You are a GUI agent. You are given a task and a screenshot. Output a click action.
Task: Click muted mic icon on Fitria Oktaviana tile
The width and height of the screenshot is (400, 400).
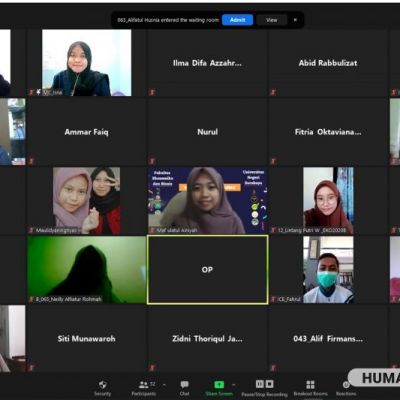tap(273, 161)
